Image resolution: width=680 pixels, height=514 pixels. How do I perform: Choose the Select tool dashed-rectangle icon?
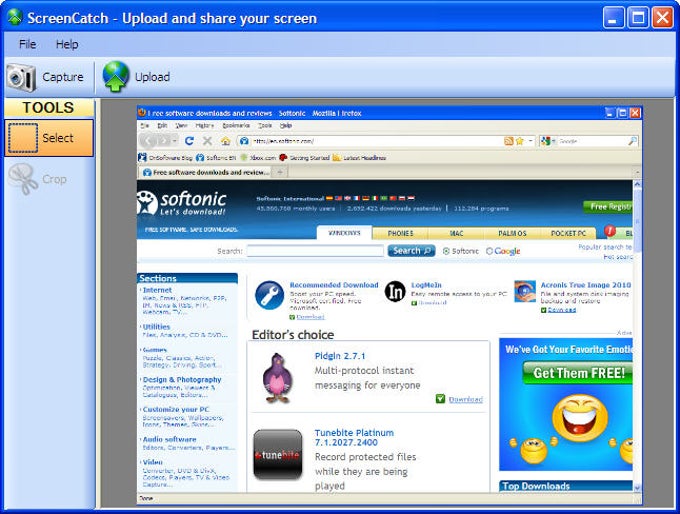pos(23,138)
